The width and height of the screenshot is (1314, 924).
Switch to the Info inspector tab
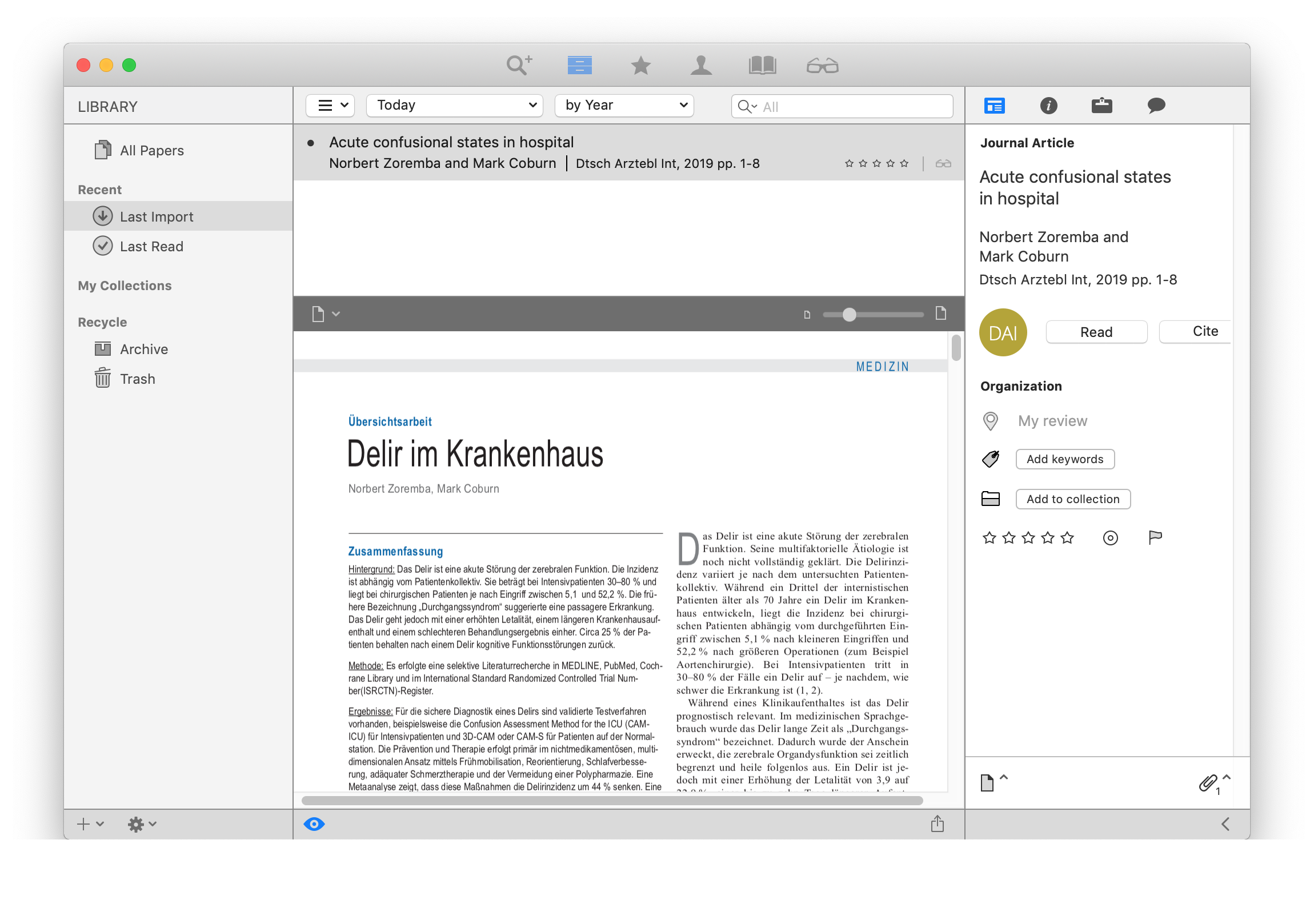(1048, 105)
